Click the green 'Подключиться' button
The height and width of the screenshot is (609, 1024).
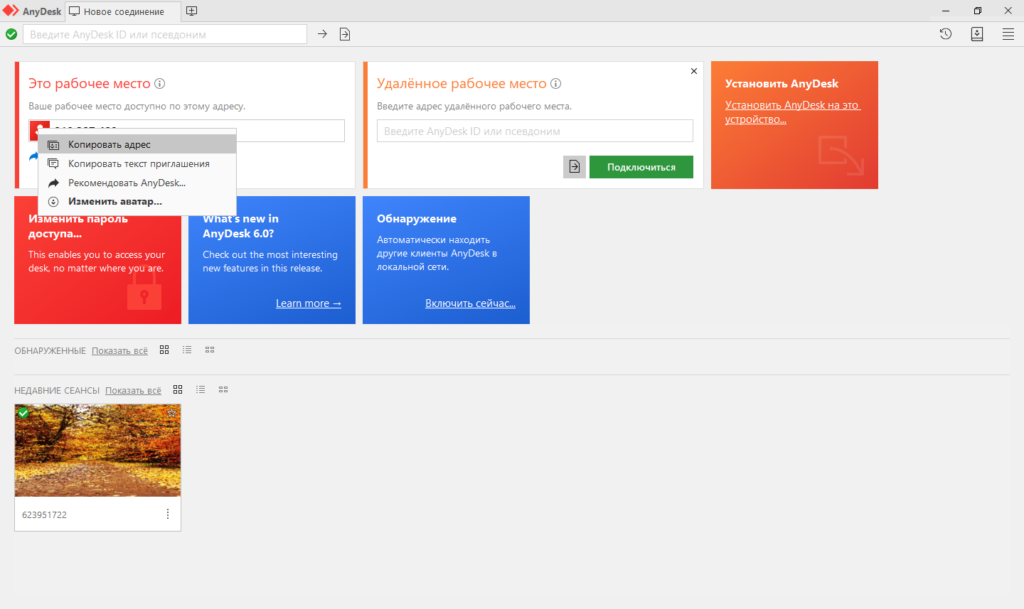[640, 167]
